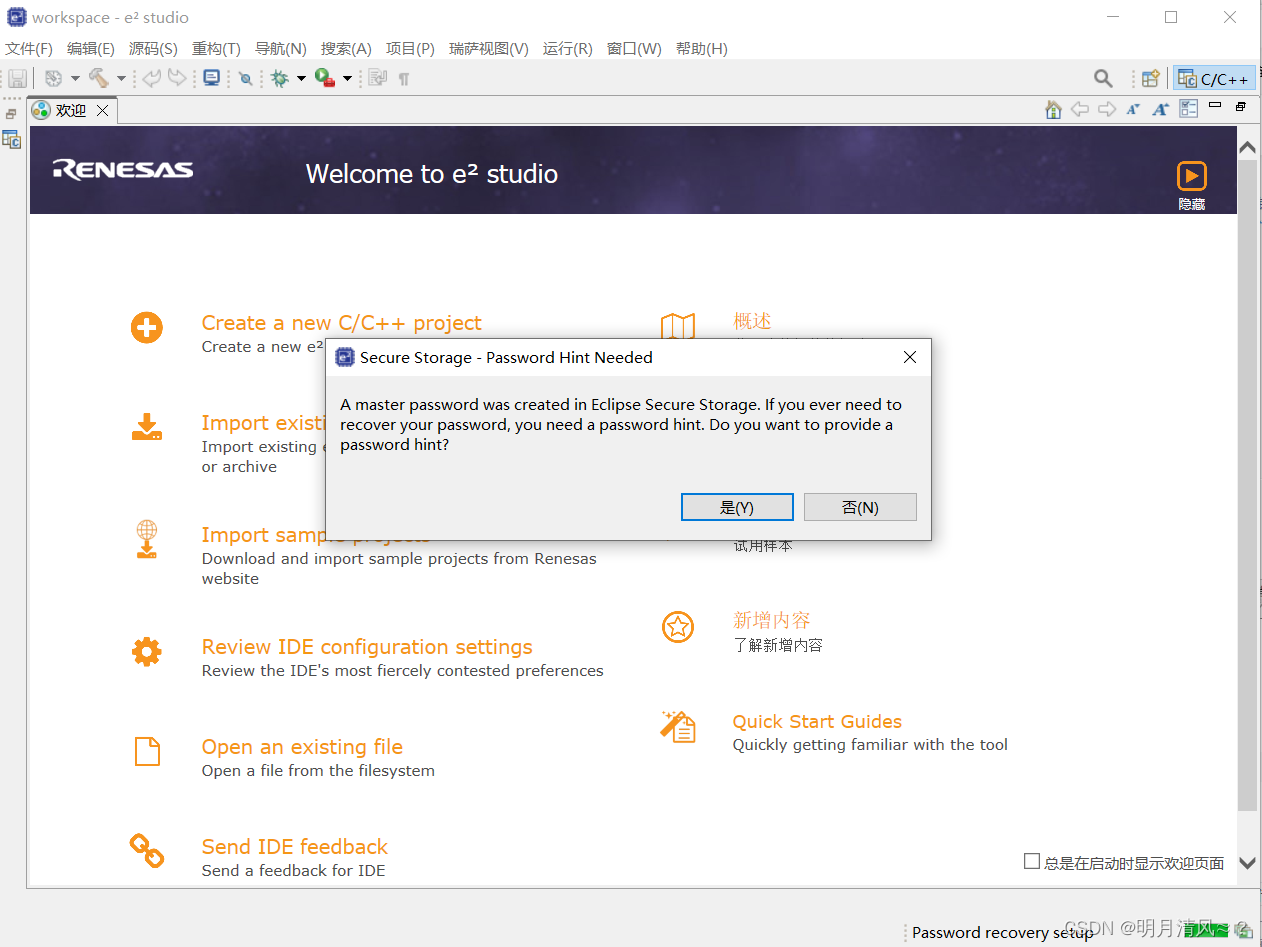Open the 窗口(W) menu

pos(634,48)
